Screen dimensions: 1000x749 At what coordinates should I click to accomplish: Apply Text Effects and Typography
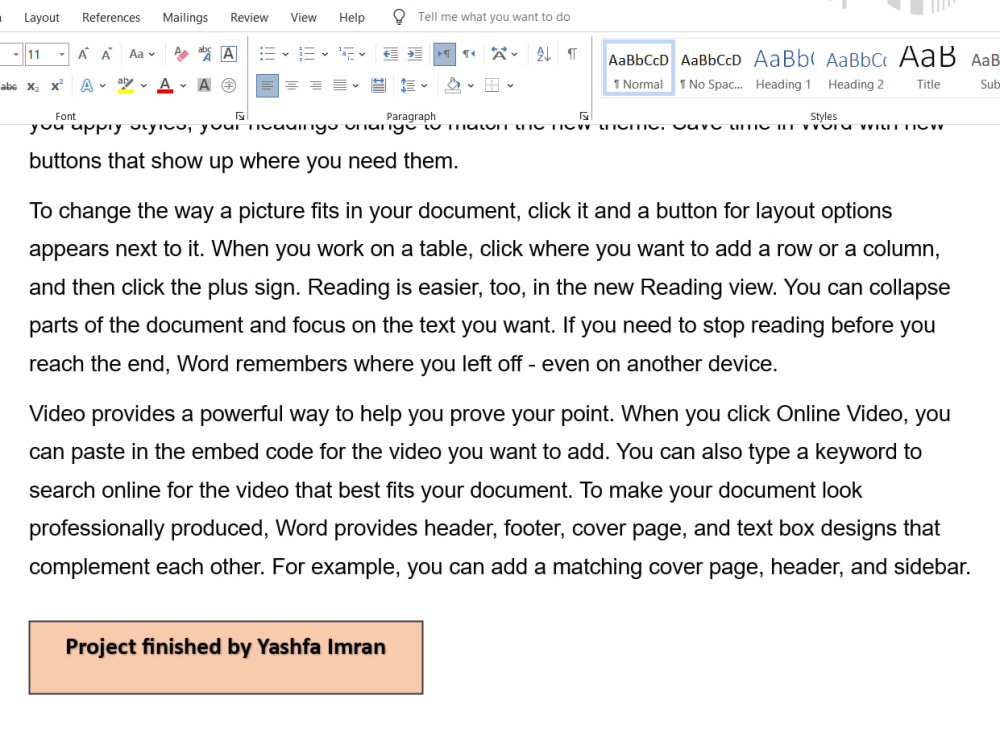pos(87,85)
